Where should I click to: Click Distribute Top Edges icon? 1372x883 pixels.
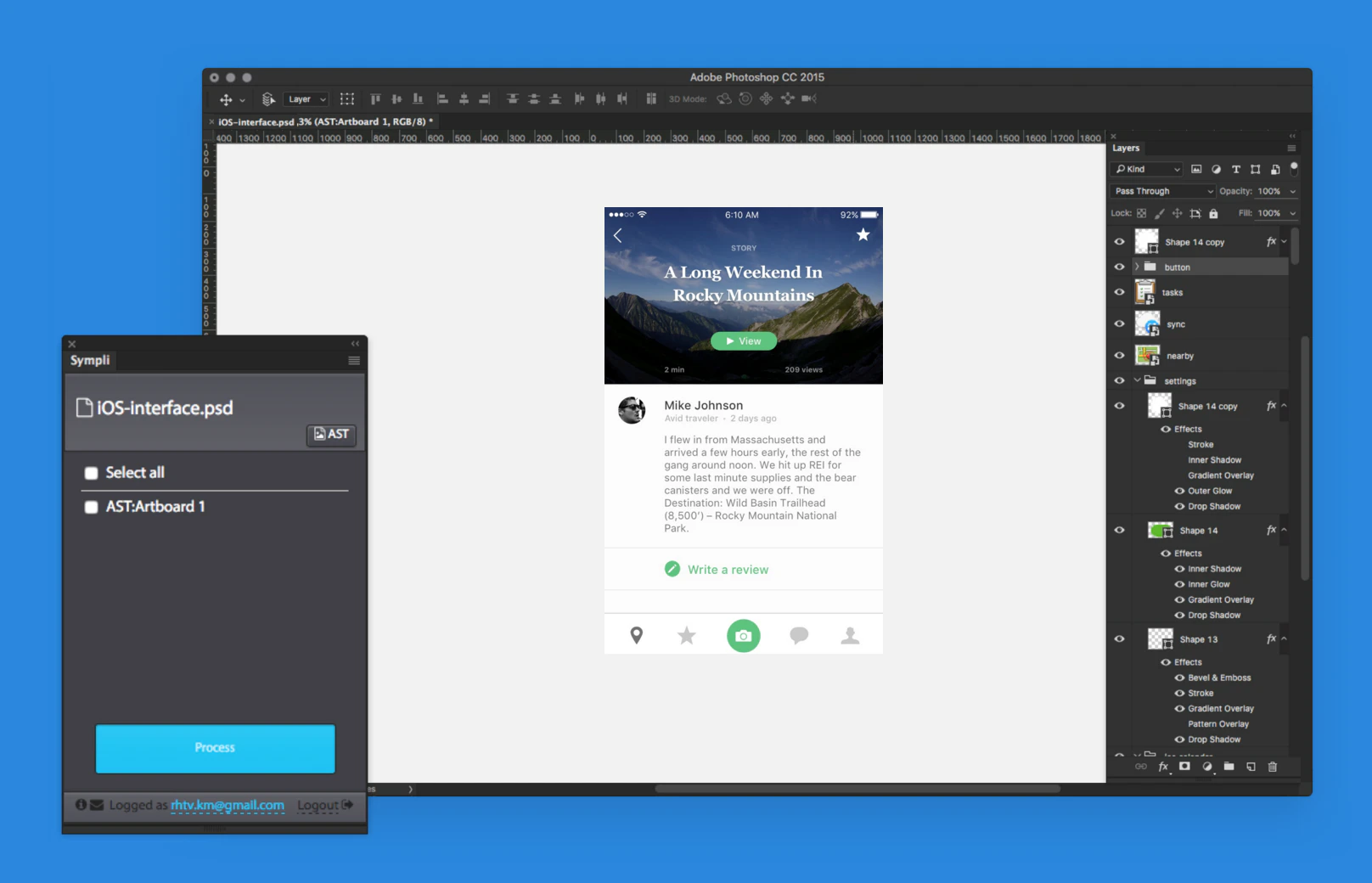513,99
